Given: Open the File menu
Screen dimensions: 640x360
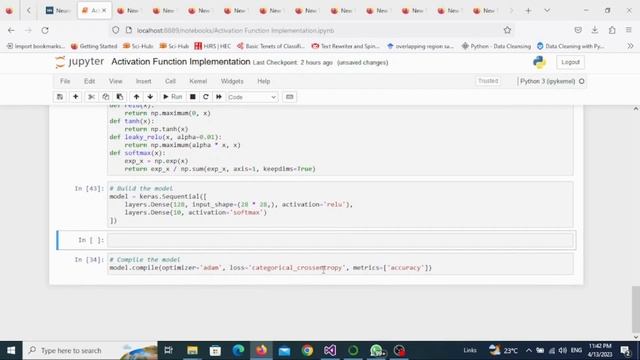Looking at the screenshot, I should click(x=65, y=81).
